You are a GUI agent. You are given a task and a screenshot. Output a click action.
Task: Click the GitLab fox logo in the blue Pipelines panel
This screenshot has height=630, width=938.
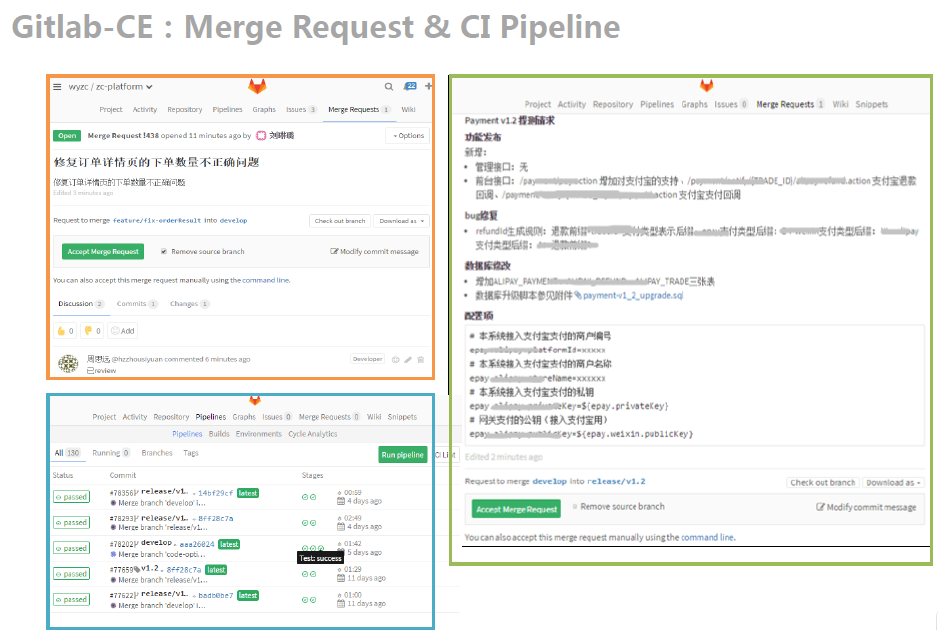click(x=255, y=400)
